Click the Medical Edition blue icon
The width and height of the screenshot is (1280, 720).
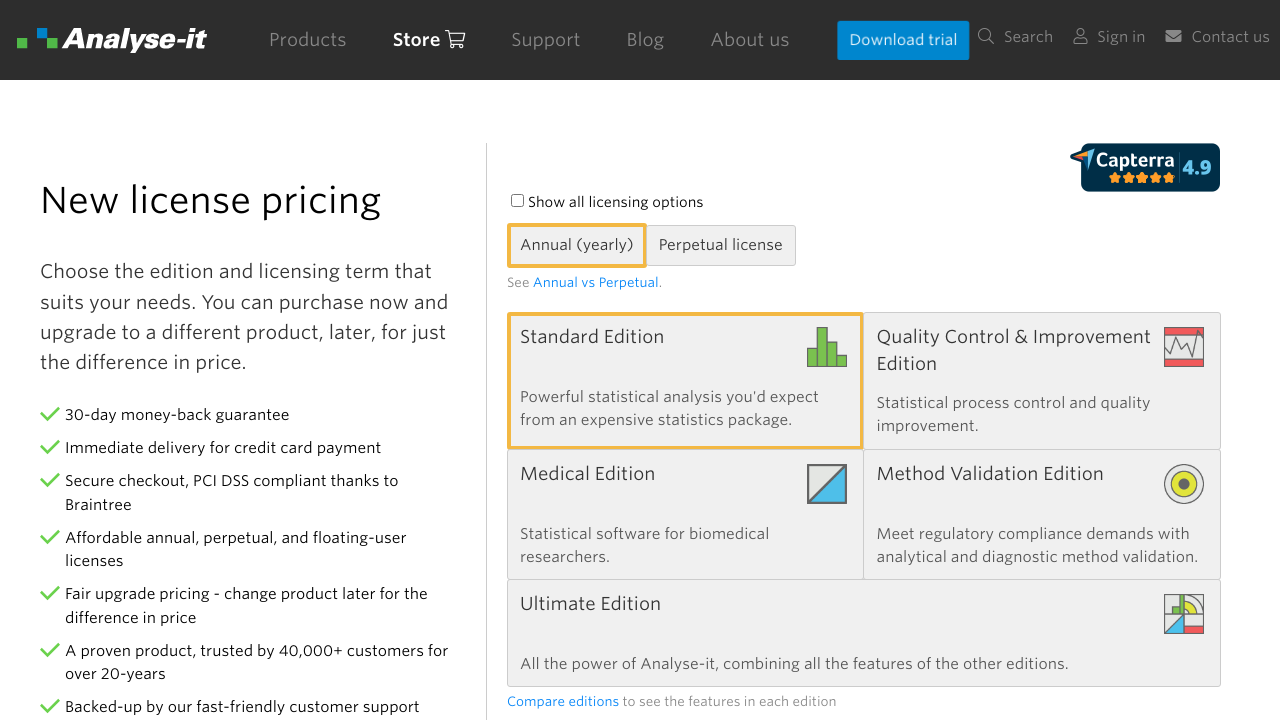point(826,484)
